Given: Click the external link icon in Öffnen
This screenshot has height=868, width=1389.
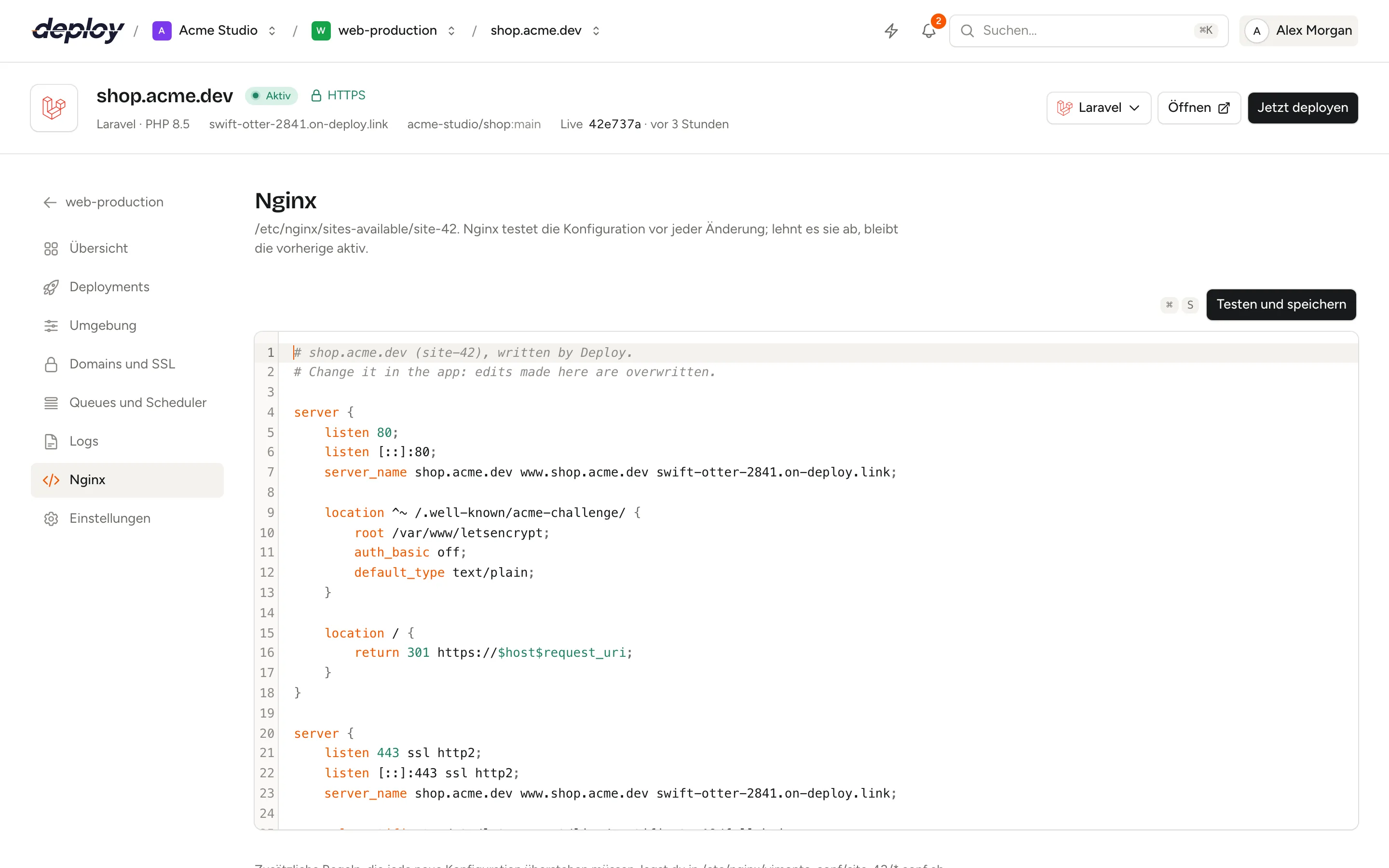Looking at the screenshot, I should [x=1224, y=108].
